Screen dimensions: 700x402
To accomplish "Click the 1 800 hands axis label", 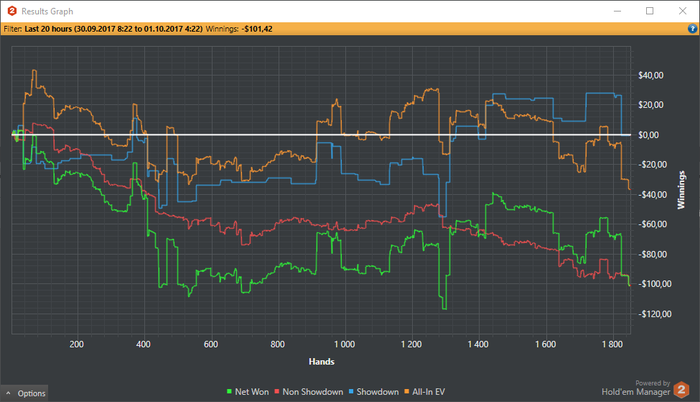I will click(612, 344).
